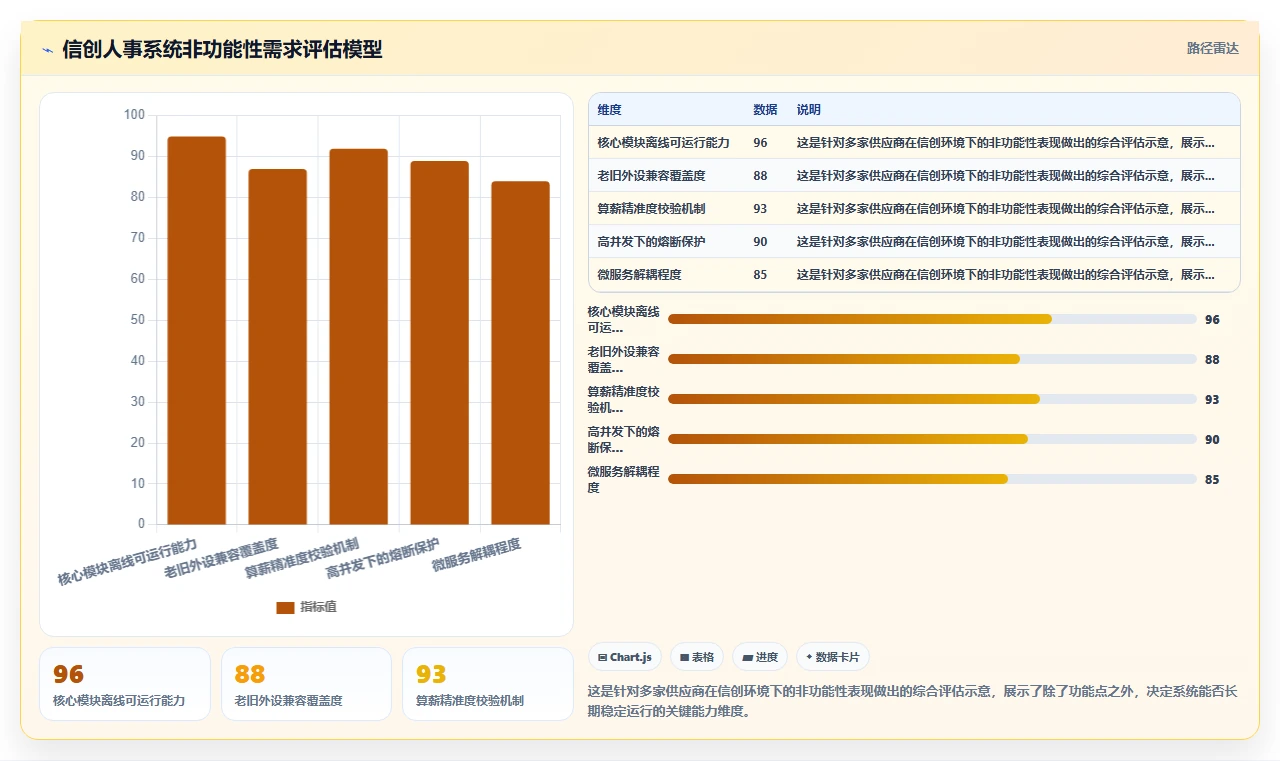Select the 进度 tag chip
The height and width of the screenshot is (761, 1280).
[x=760, y=657]
